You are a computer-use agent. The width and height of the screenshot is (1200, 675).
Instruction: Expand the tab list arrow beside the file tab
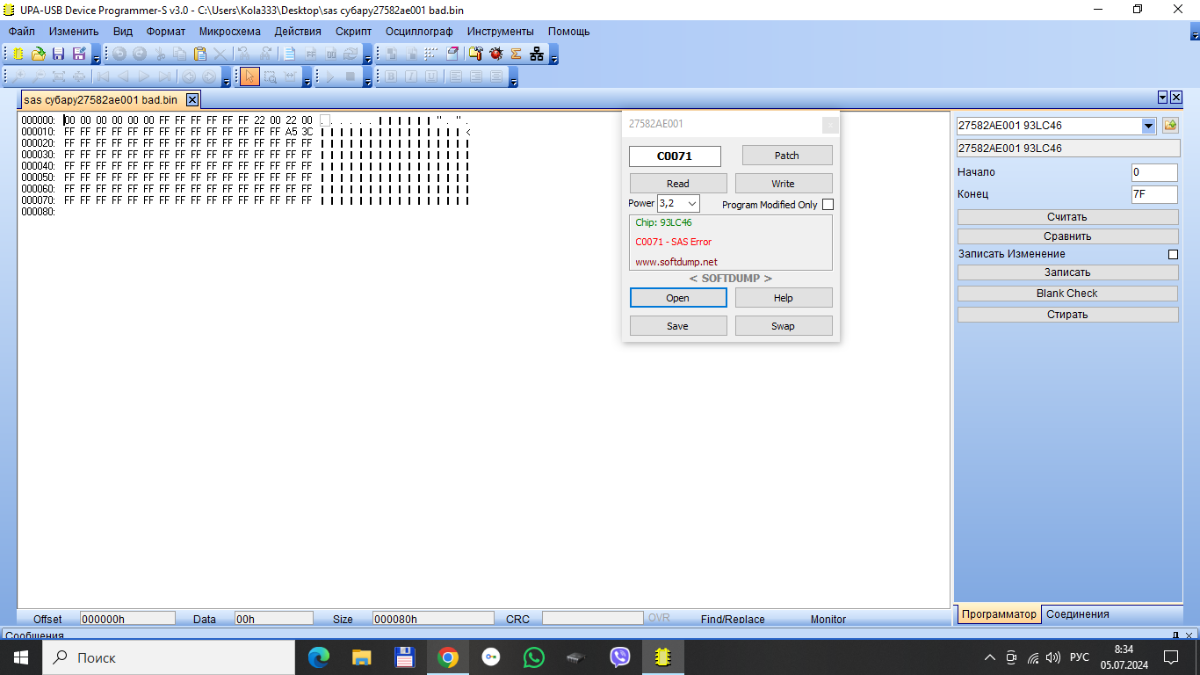pos(1162,98)
